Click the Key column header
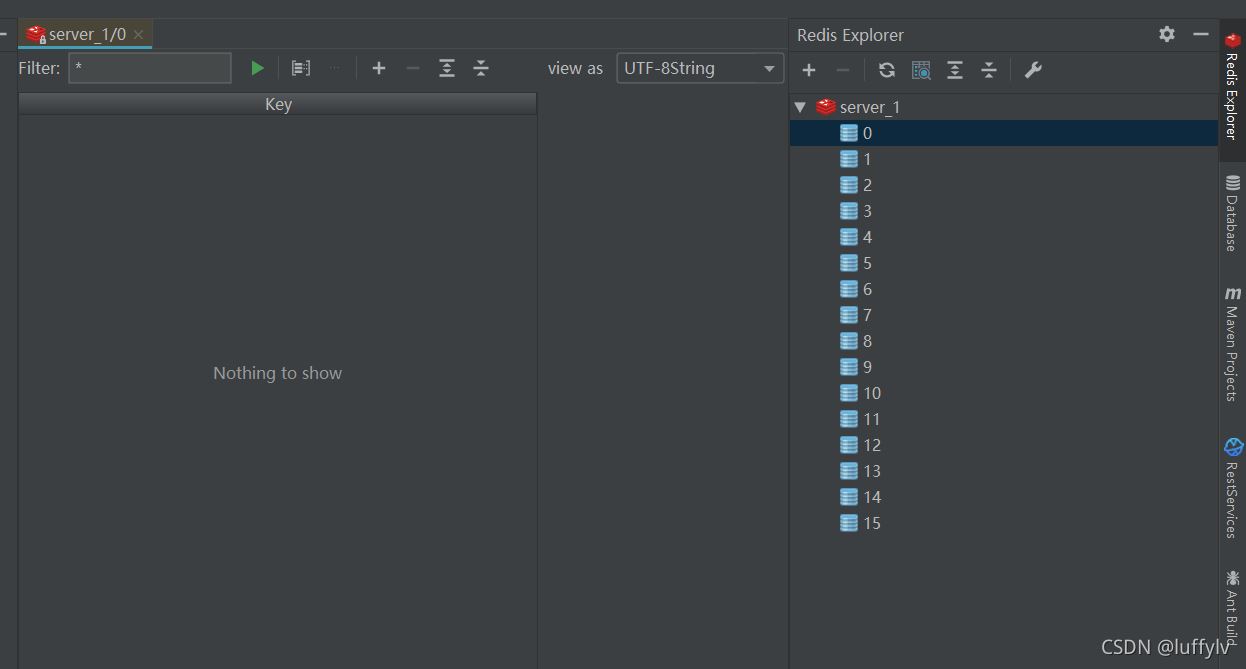This screenshot has width=1246, height=669. [278, 104]
